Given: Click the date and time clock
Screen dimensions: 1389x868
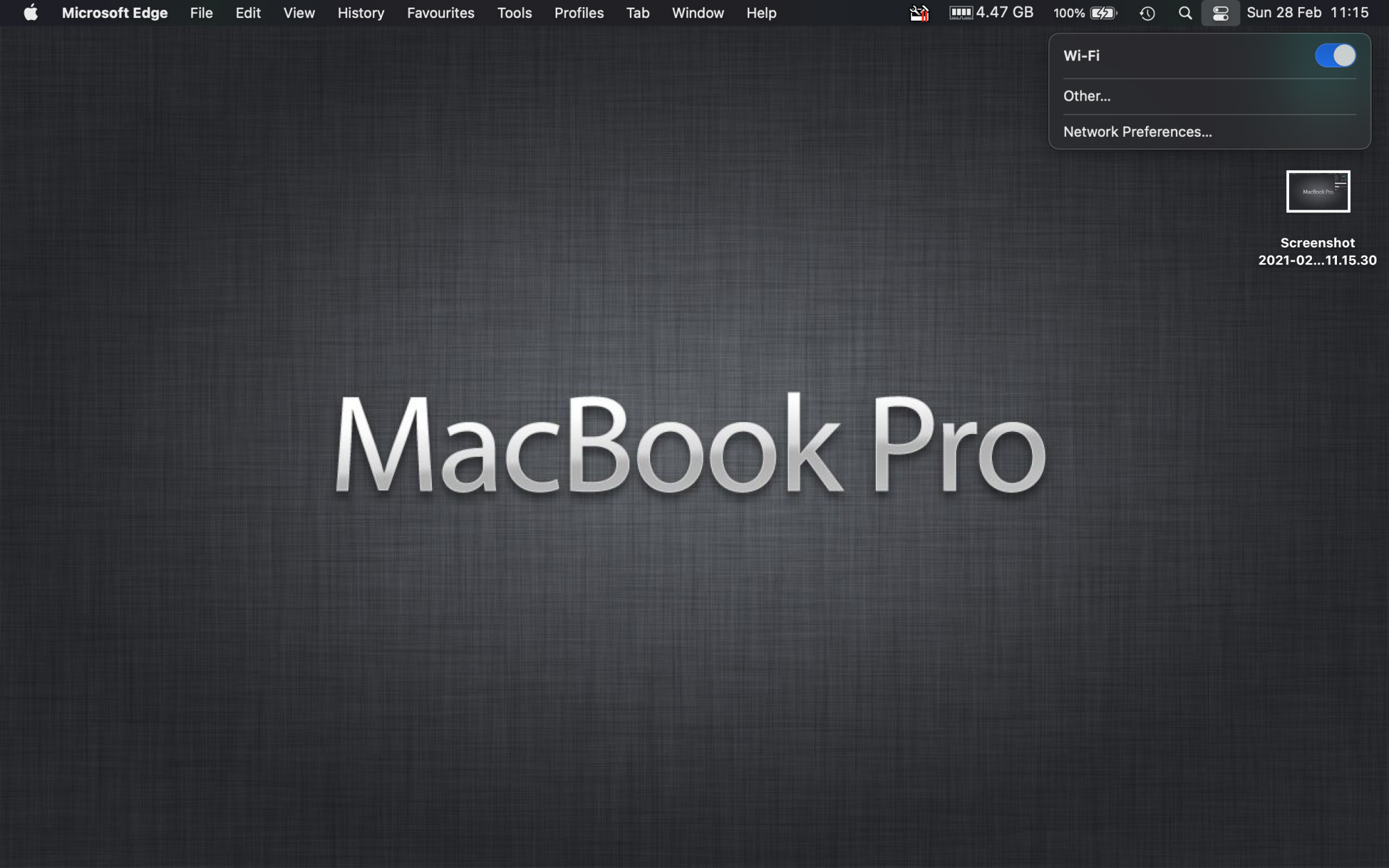Looking at the screenshot, I should (1307, 12).
